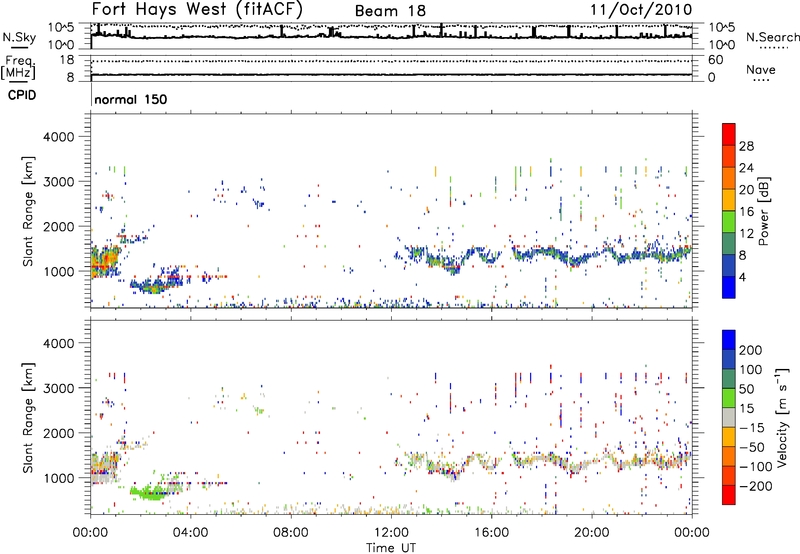The width and height of the screenshot is (800, 554).
Task: Click the left '10^5' noise axis label
Action: coord(61,27)
